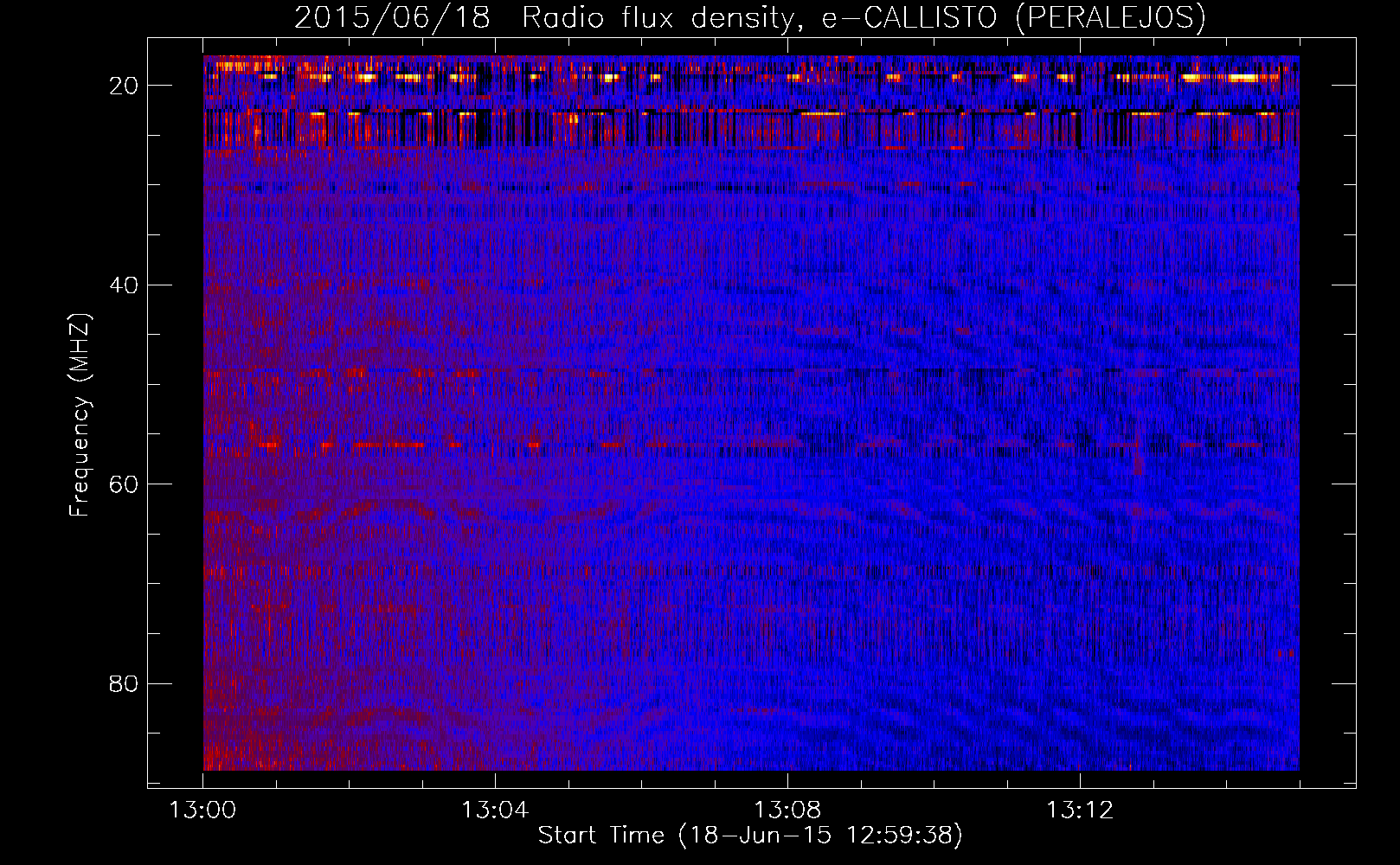This screenshot has height=865, width=1400.
Task: Click the 40 frequency tick label
Action: pyautogui.click(x=124, y=285)
